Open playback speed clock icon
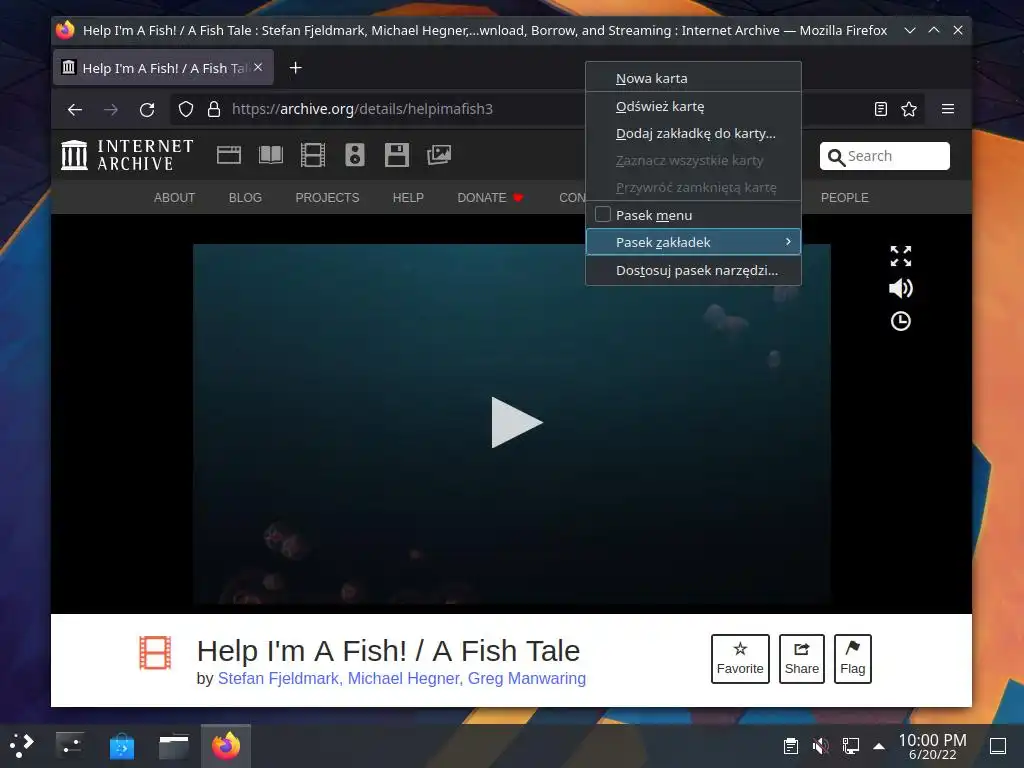The width and height of the screenshot is (1024, 768). tap(901, 321)
